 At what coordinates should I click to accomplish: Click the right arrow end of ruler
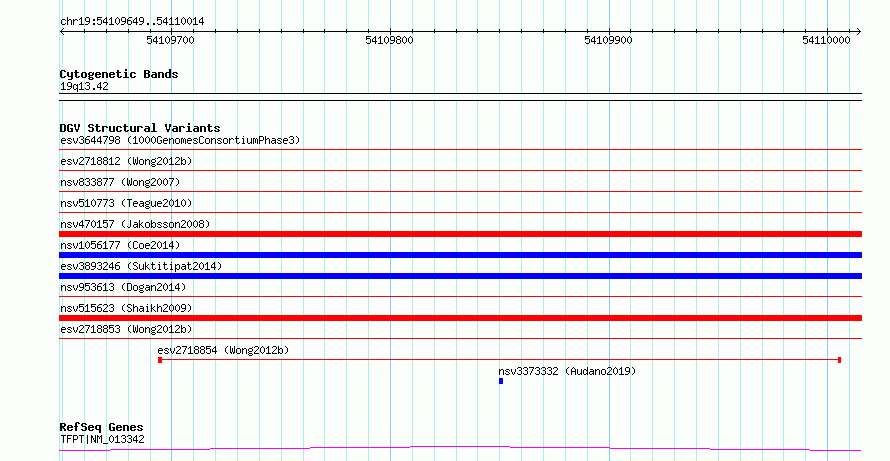pyautogui.click(x=859, y=32)
